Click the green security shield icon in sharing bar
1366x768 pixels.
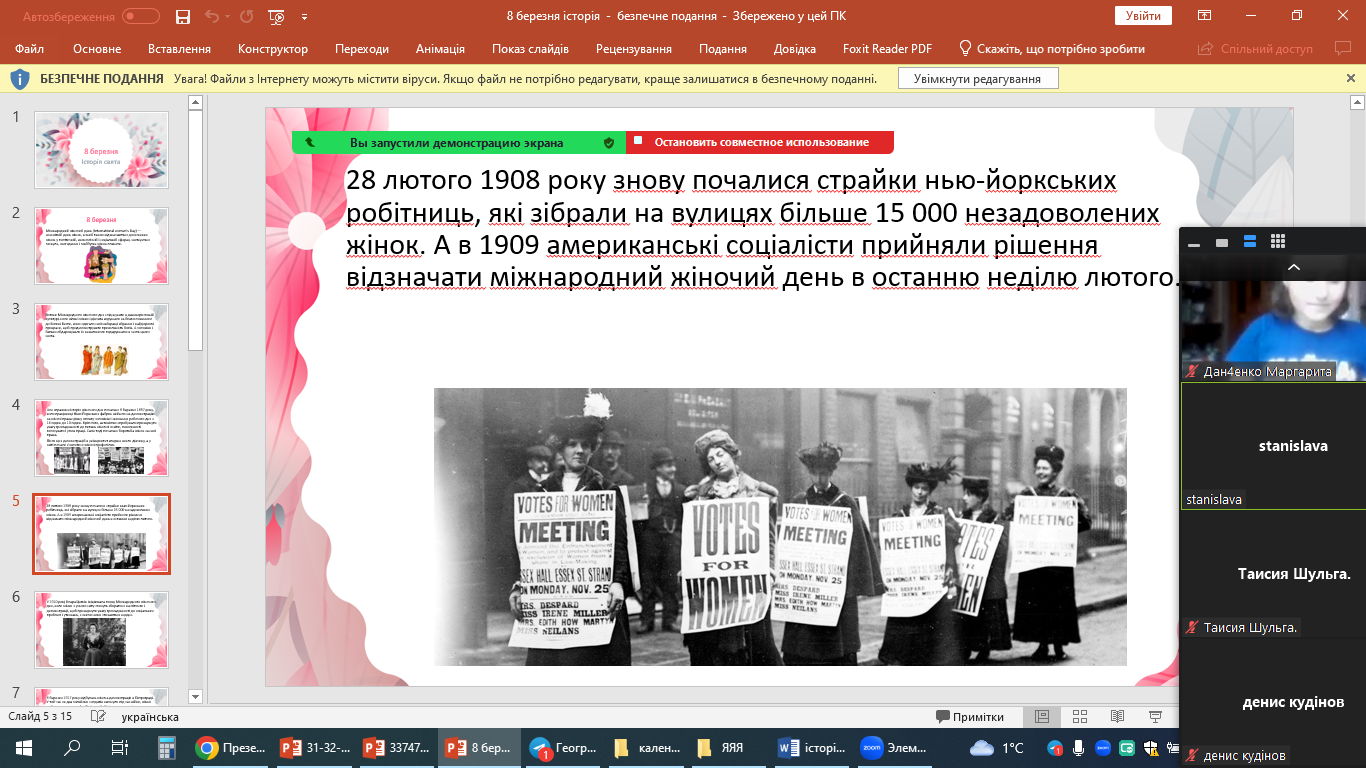click(x=608, y=142)
